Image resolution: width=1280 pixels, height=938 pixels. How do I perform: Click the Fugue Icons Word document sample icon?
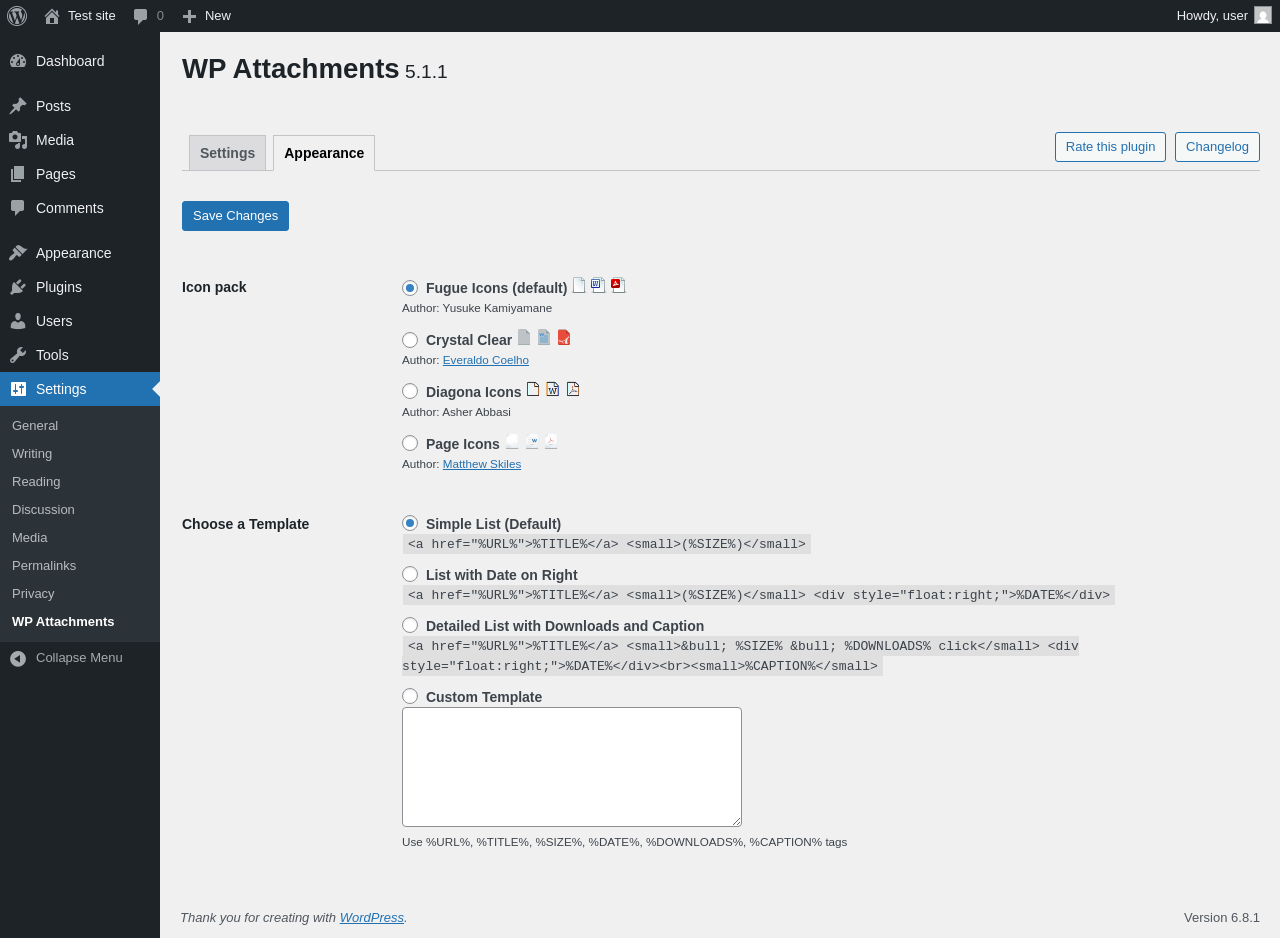coord(598,285)
